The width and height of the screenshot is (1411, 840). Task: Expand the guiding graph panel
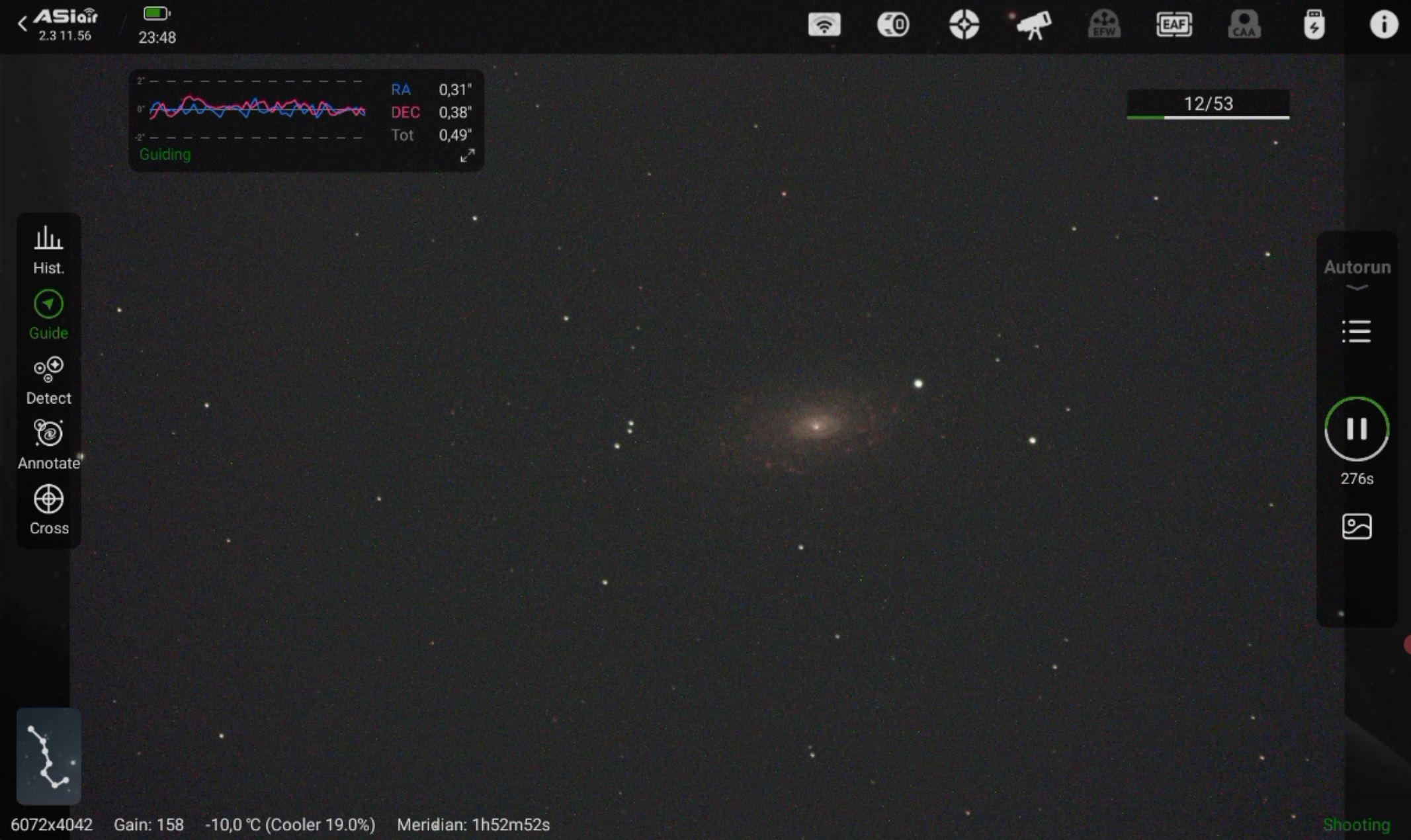coord(467,155)
